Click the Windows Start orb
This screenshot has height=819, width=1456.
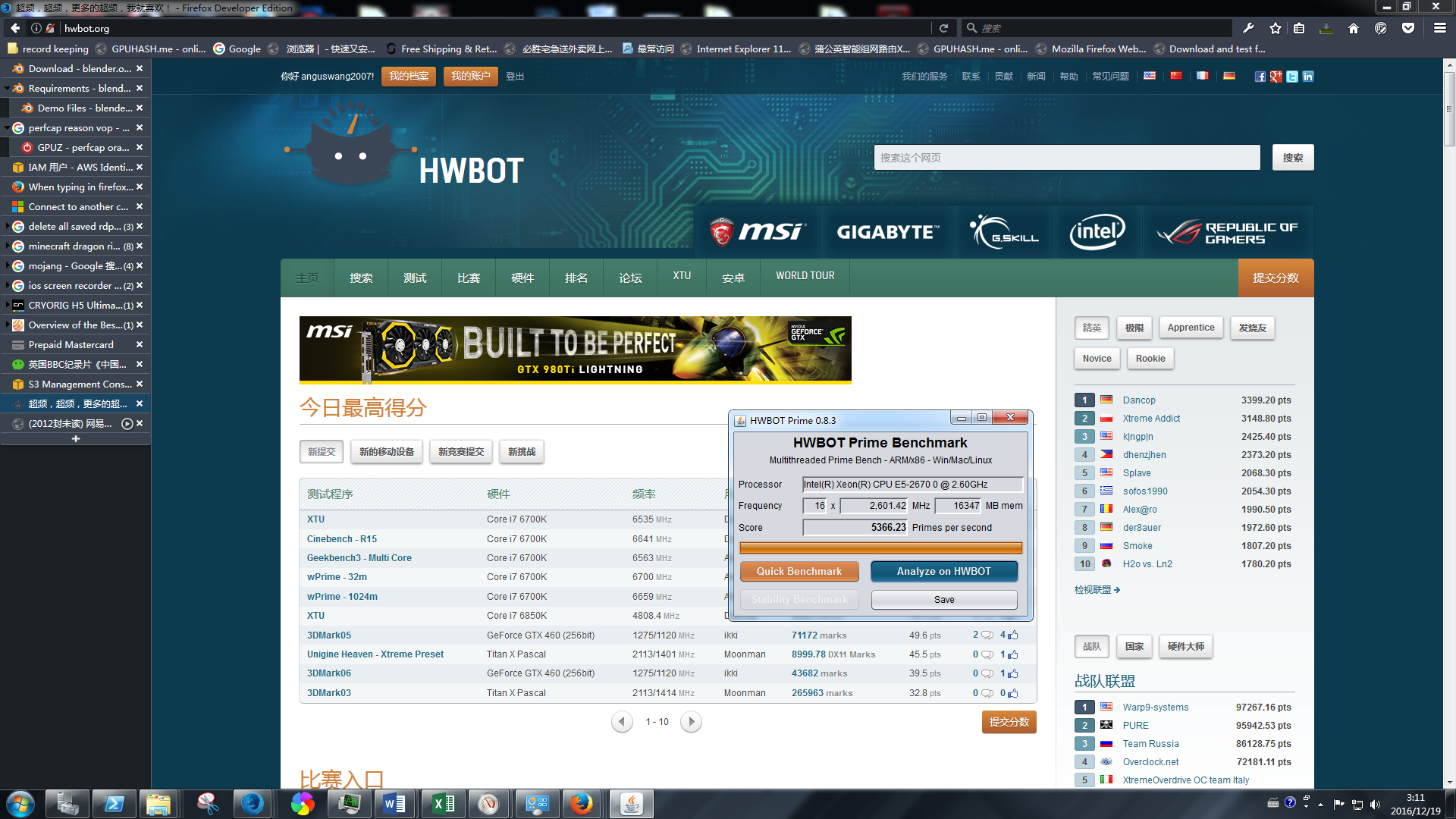(x=20, y=804)
